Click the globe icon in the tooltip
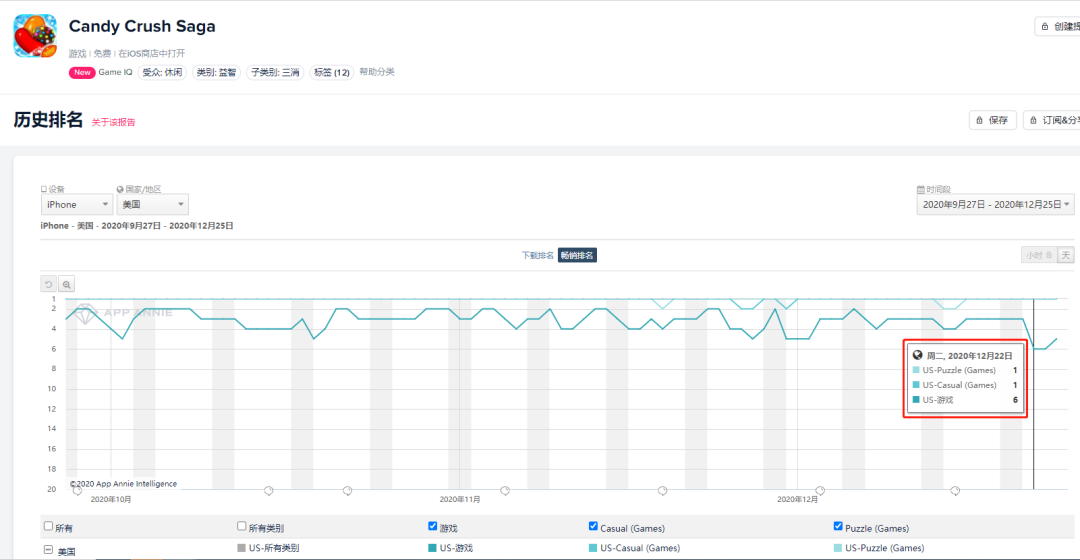Screen dimensions: 1080x560 [x=917, y=355]
